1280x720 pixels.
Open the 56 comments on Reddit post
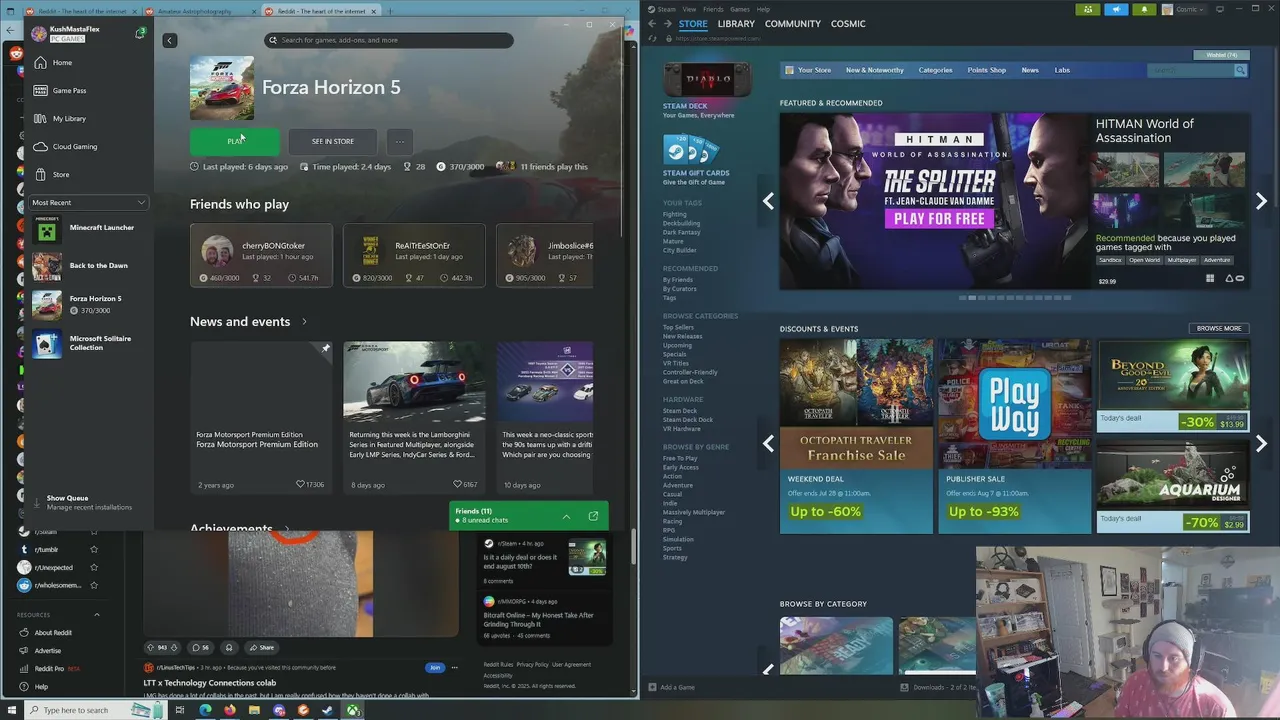pyautogui.click(x=200, y=647)
